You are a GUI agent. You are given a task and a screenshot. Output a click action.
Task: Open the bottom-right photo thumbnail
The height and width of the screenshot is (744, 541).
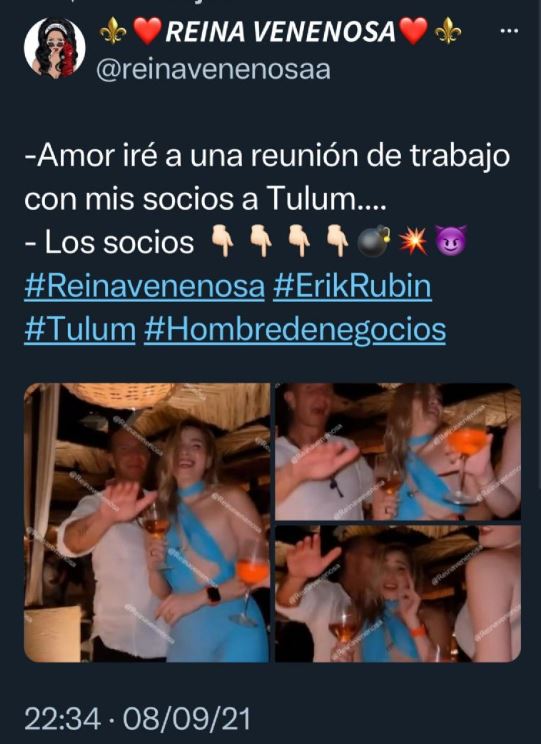click(398, 593)
